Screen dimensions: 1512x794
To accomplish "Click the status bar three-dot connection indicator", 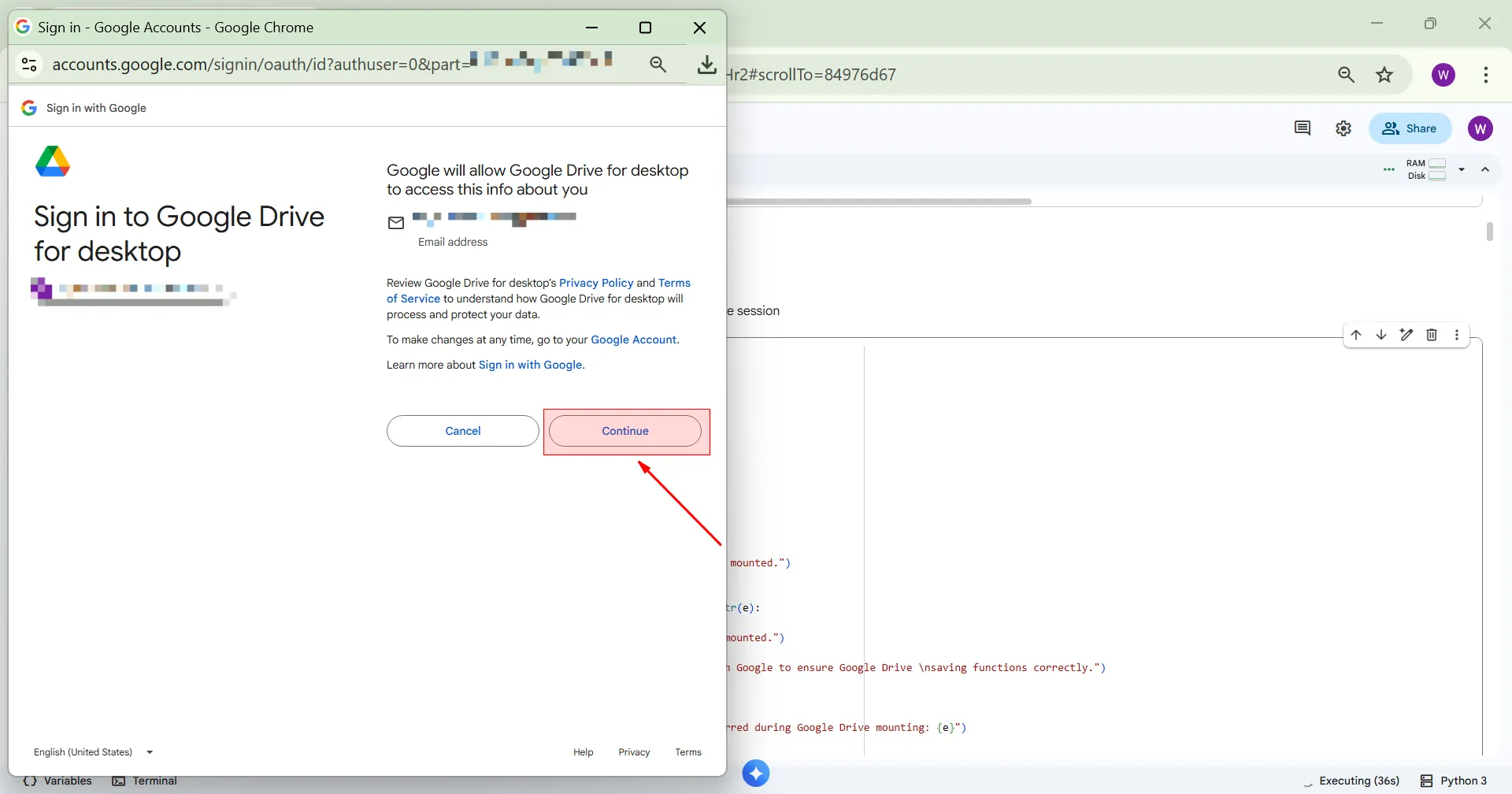I will 1389,169.
